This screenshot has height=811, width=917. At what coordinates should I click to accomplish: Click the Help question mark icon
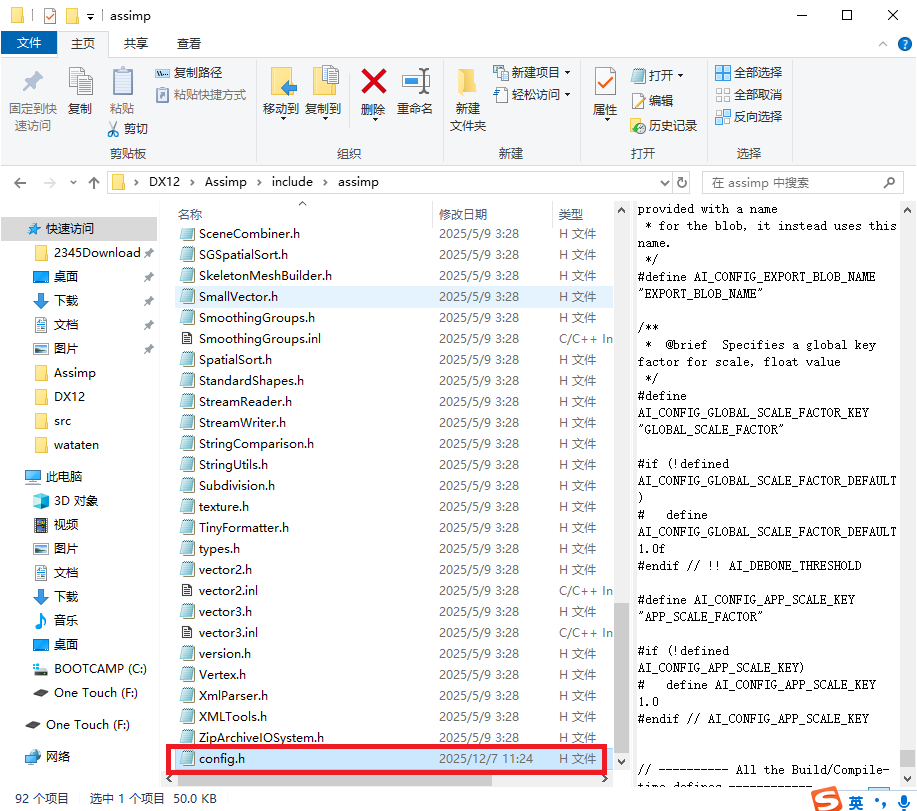coord(904,44)
